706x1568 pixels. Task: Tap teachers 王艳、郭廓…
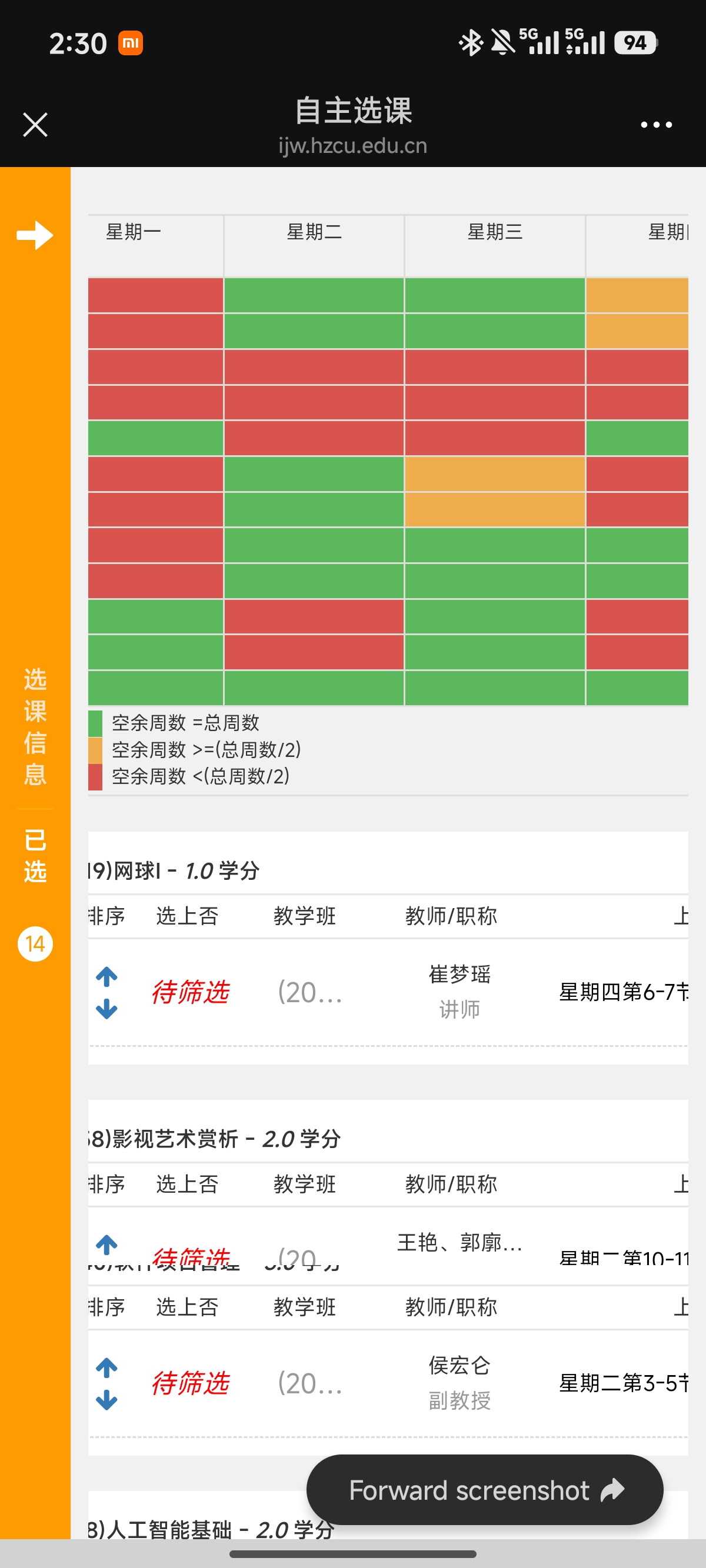(460, 1242)
